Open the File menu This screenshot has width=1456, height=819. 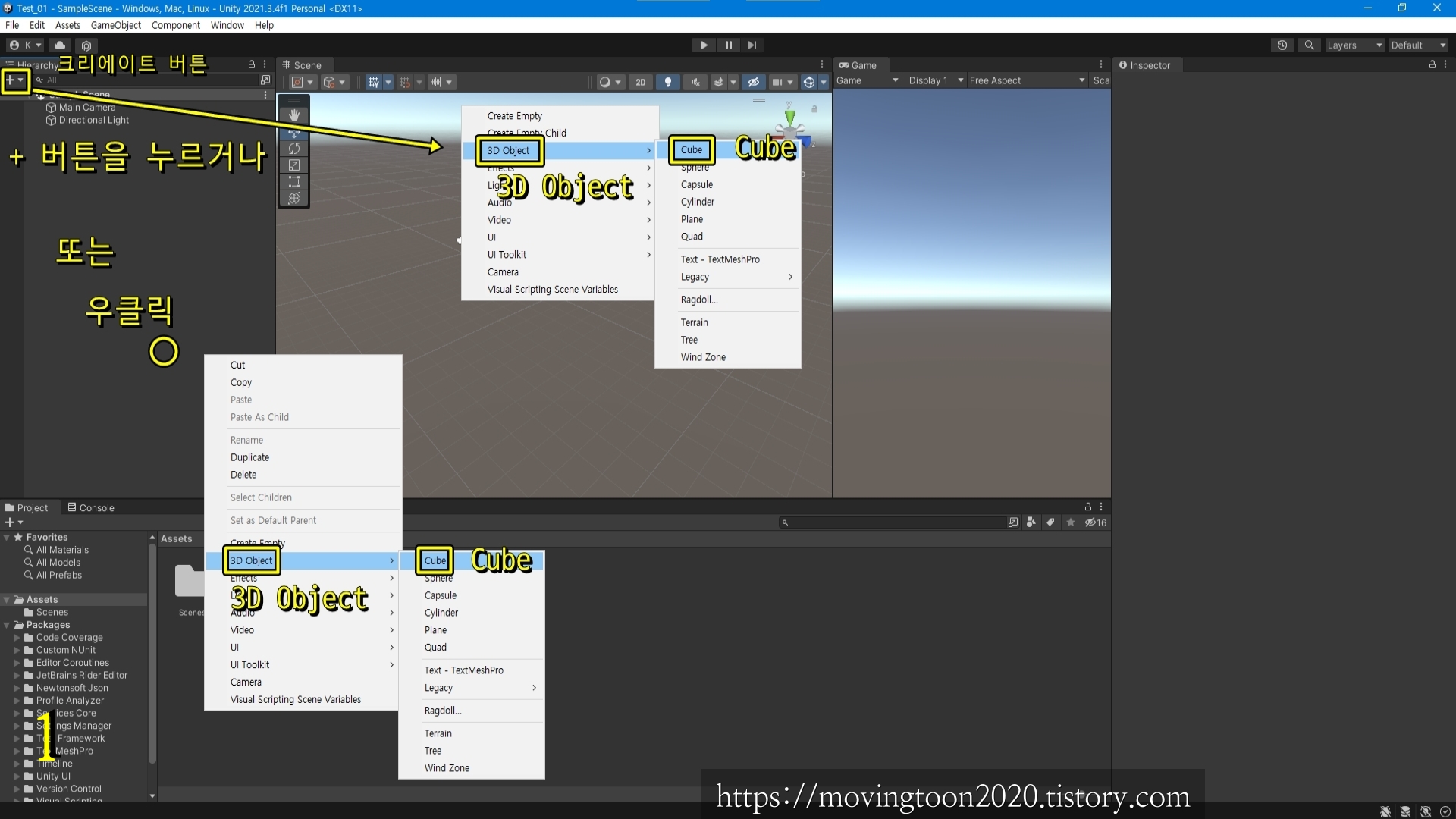12,25
